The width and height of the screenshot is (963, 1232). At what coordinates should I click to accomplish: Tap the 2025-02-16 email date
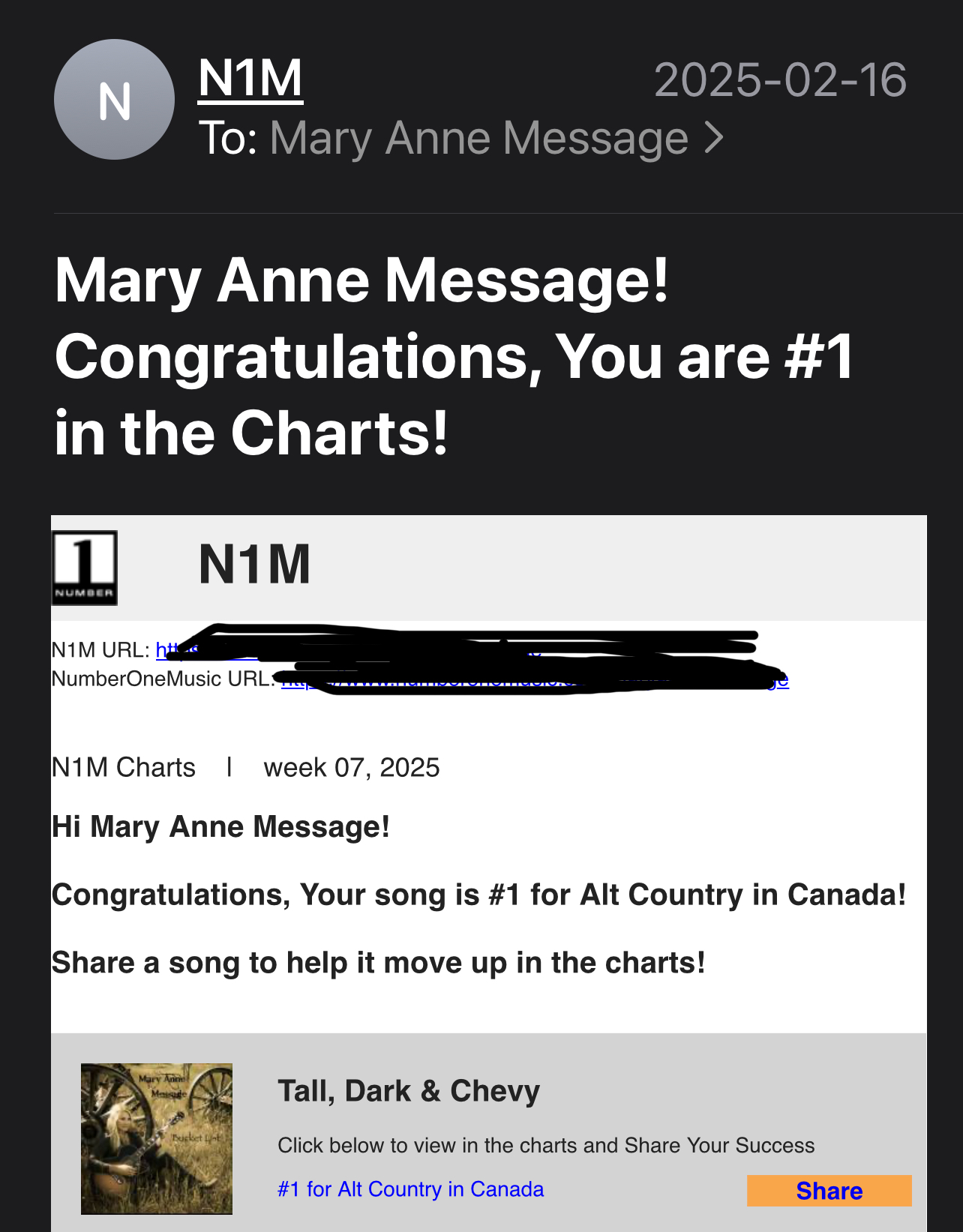click(780, 79)
